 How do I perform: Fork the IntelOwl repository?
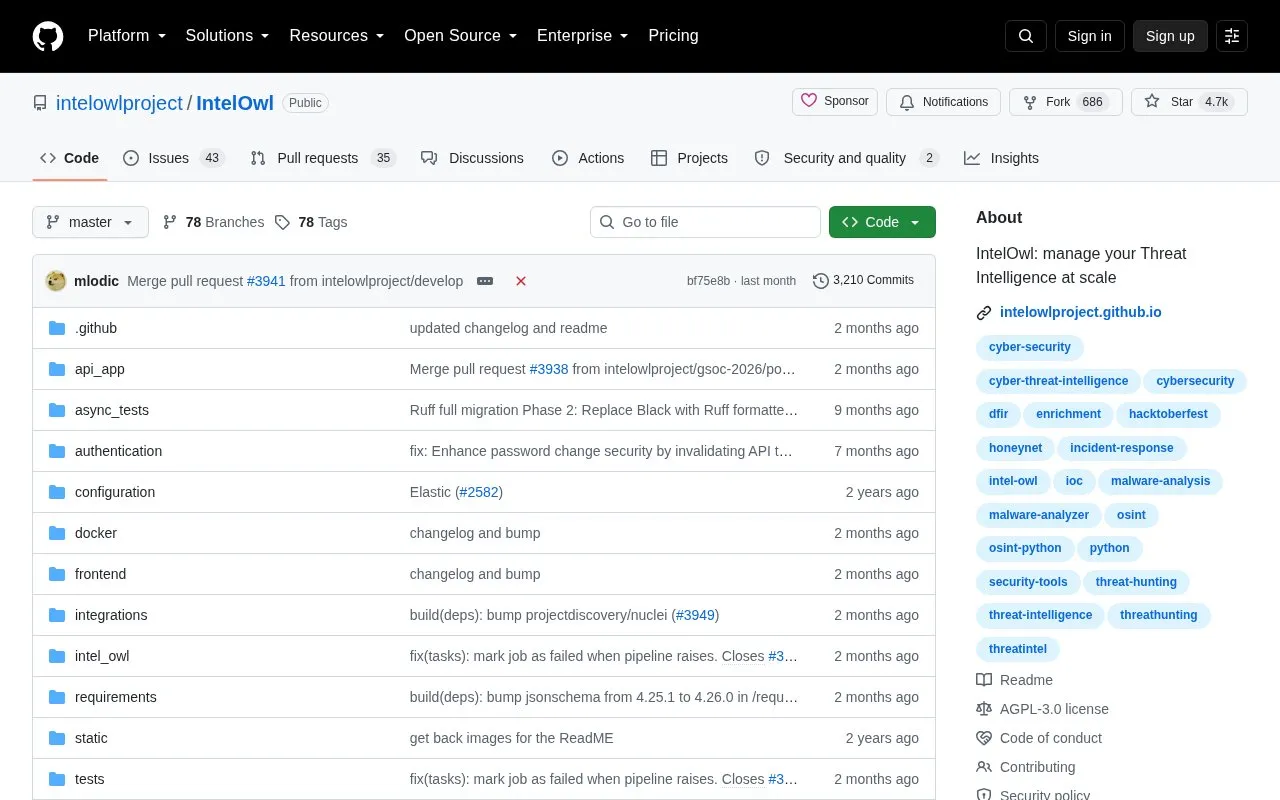[1064, 102]
